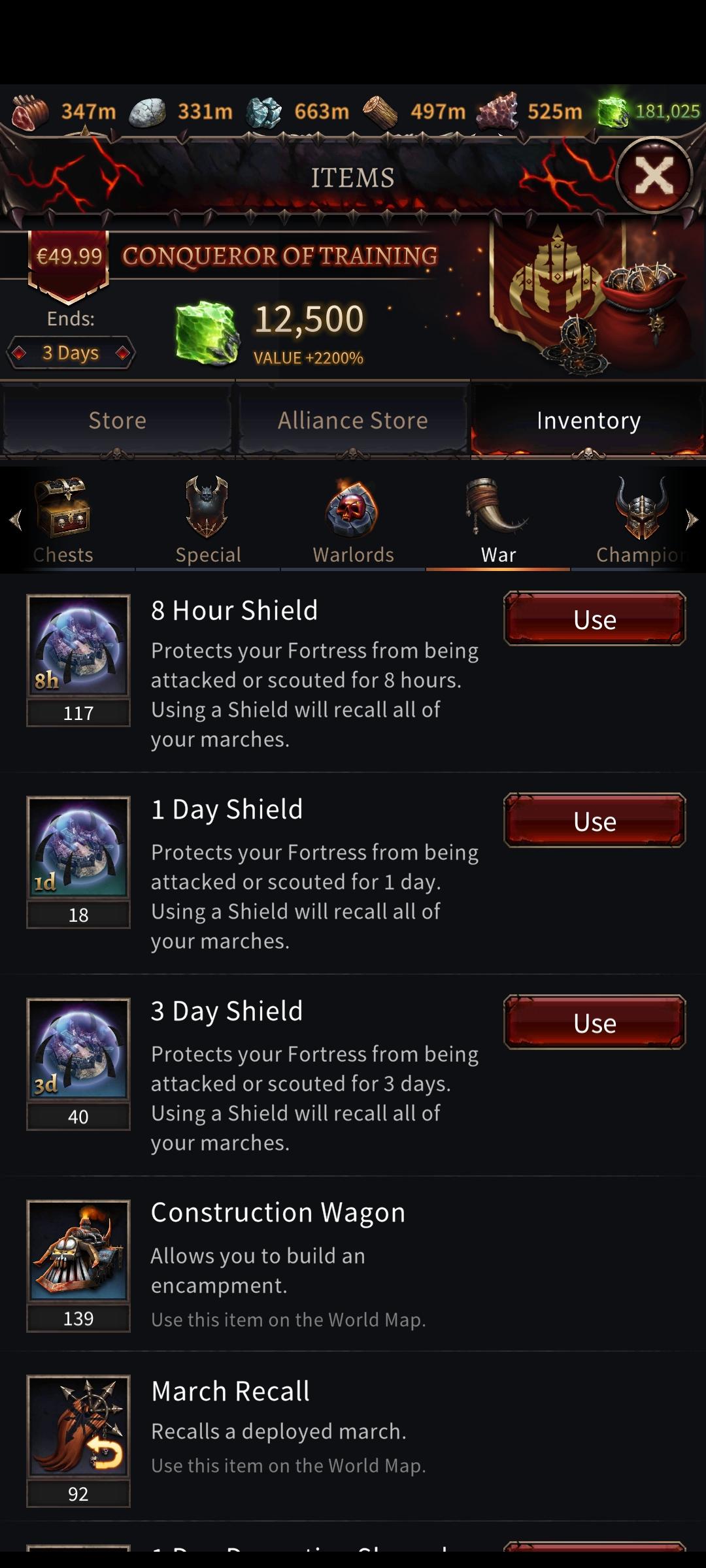This screenshot has height=1568, width=706.
Task: Close the Items window
Action: coord(654,176)
